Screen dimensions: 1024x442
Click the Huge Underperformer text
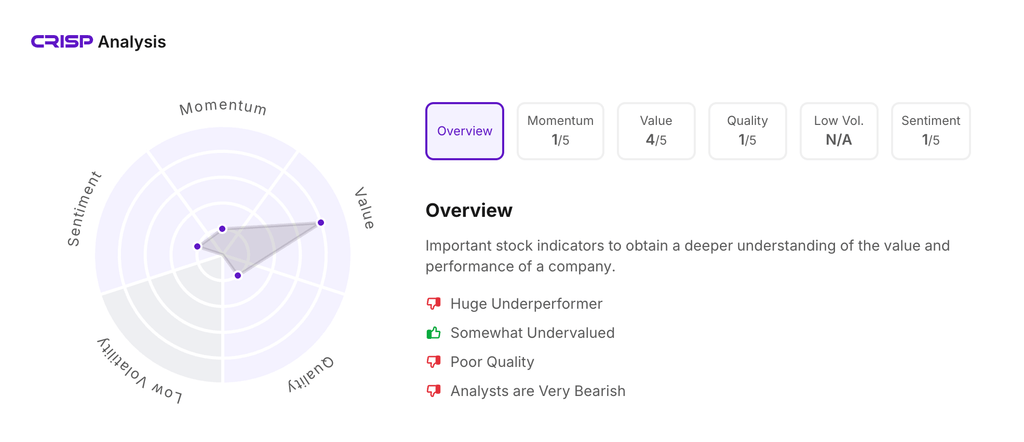[x=526, y=304]
